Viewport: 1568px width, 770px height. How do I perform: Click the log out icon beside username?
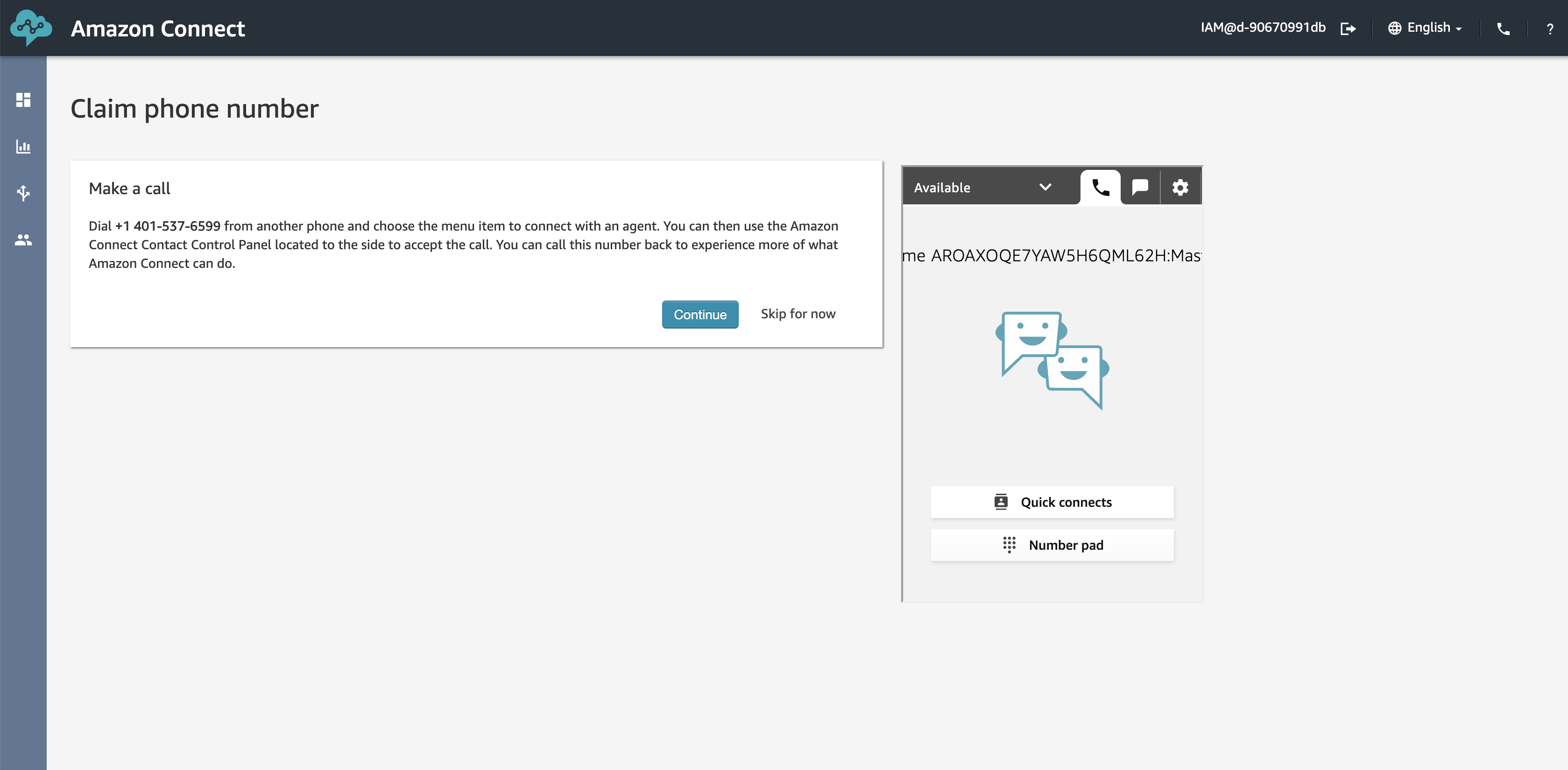click(1348, 28)
